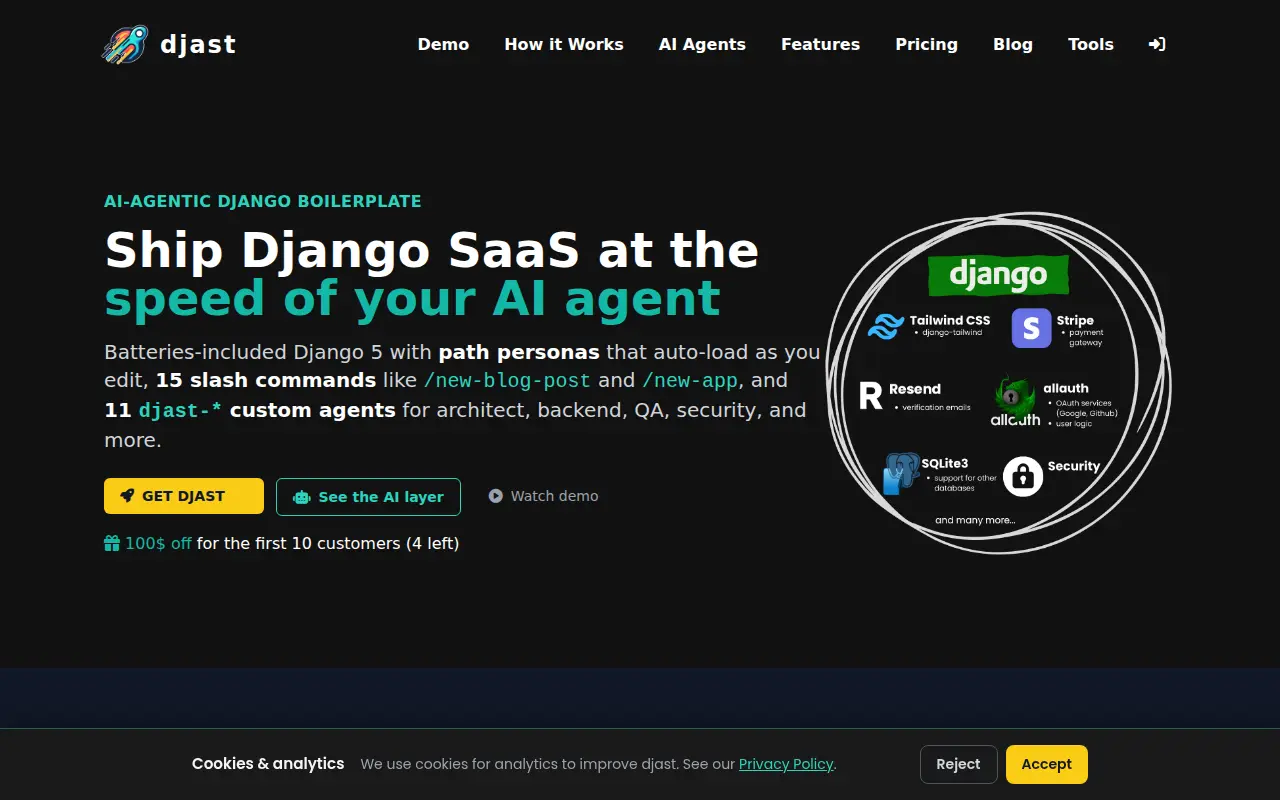Open the Demo menu item
1280x800 pixels.
click(x=443, y=44)
